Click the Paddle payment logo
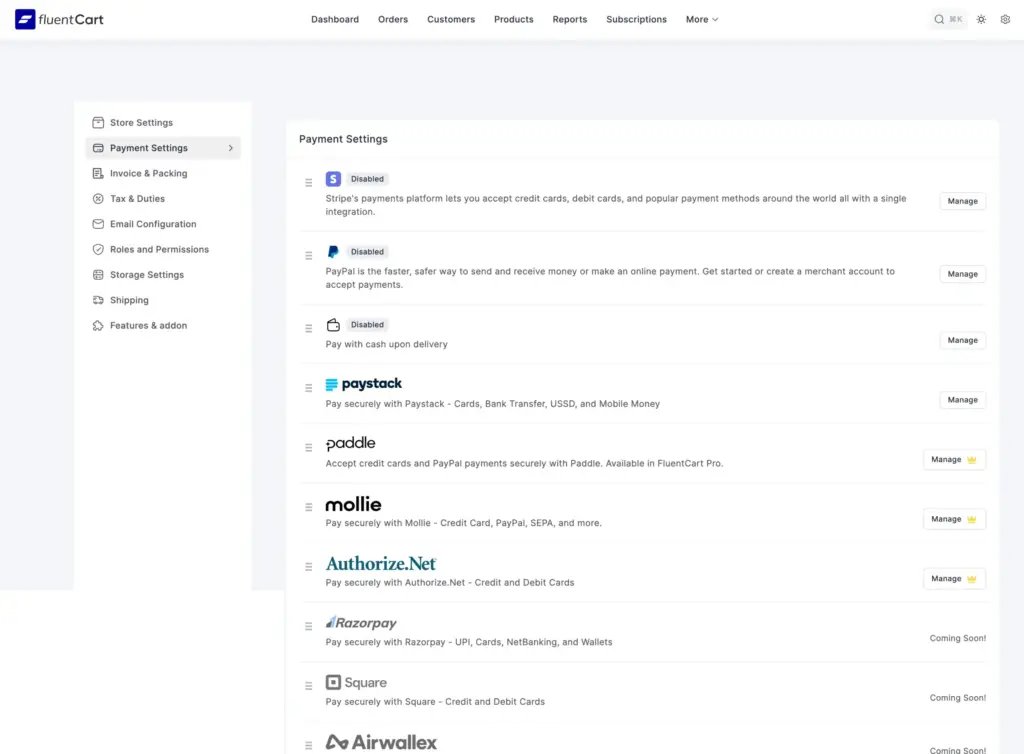The height and width of the screenshot is (754, 1024). [x=350, y=443]
